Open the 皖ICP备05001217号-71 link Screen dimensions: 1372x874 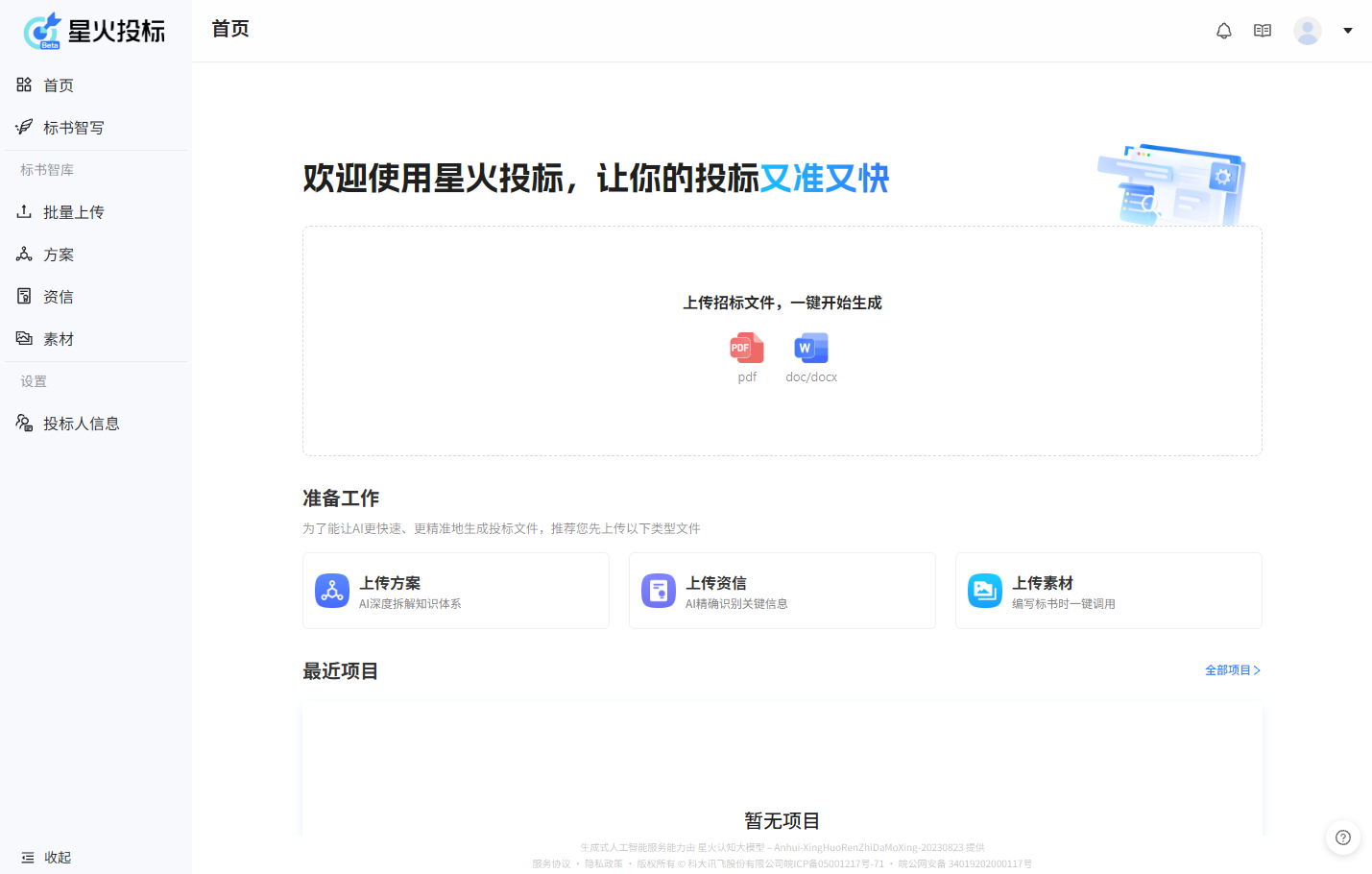(x=833, y=863)
